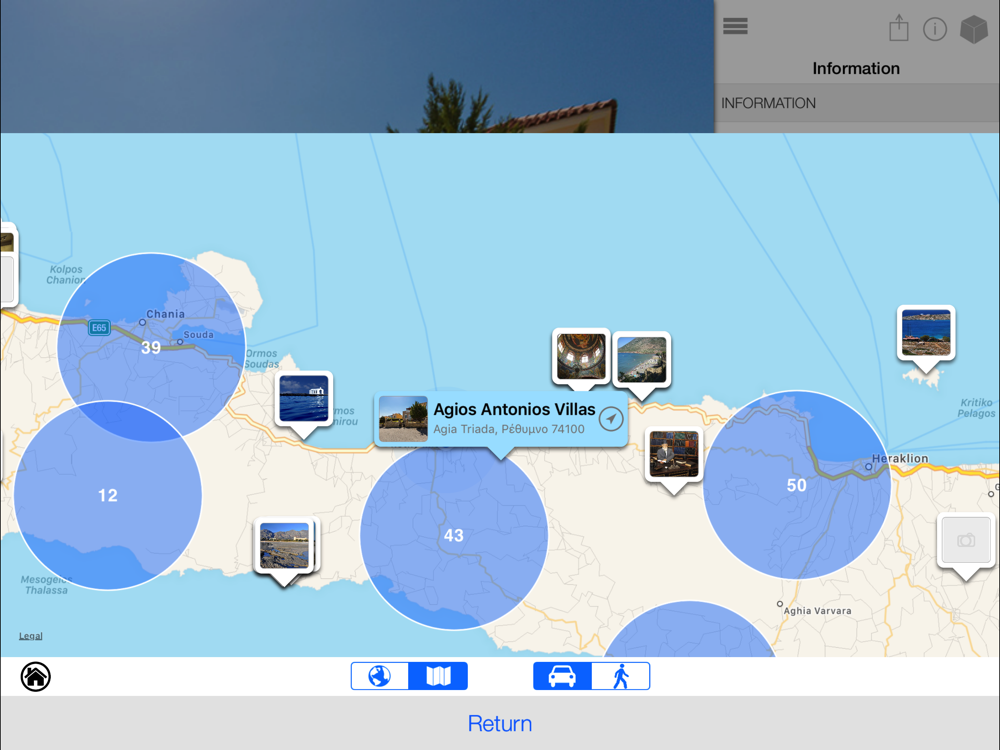Tap the home icon at bottom left
This screenshot has width=1000, height=750.
click(35, 677)
